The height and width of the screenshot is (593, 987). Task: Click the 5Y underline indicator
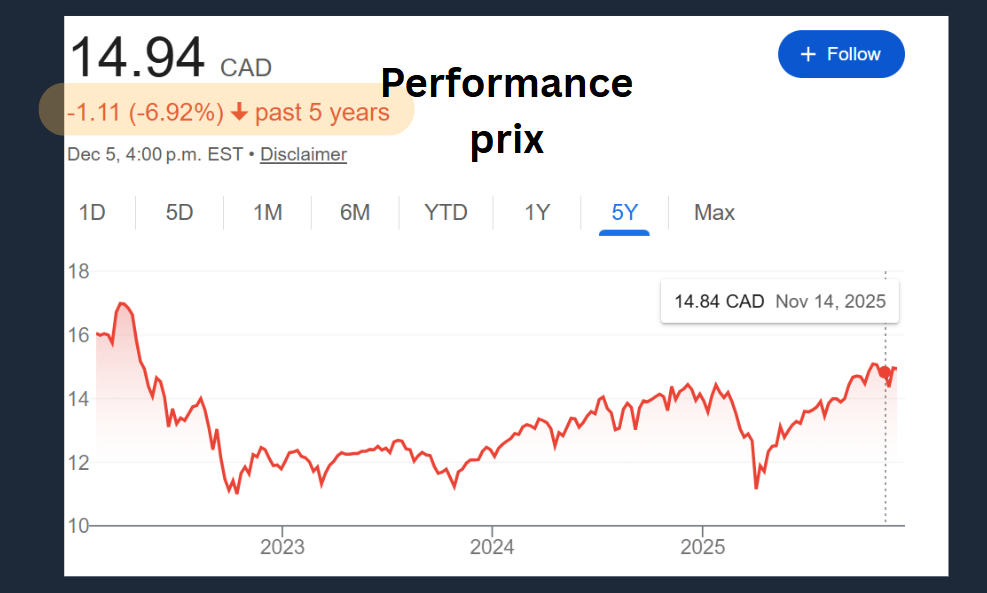tap(625, 231)
